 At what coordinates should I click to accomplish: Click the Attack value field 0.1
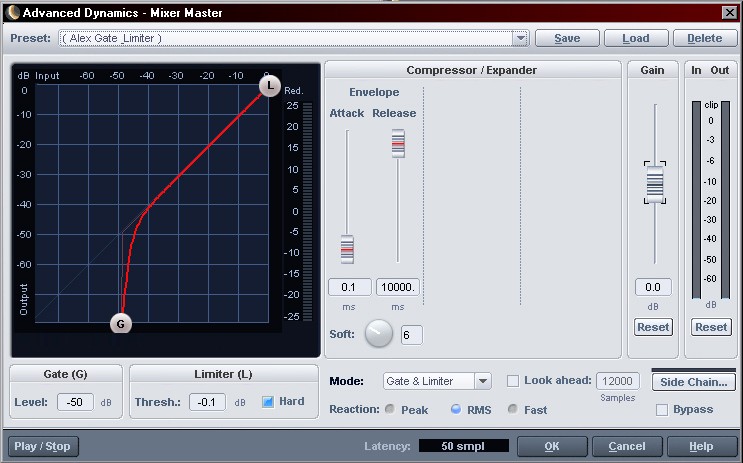pos(350,287)
